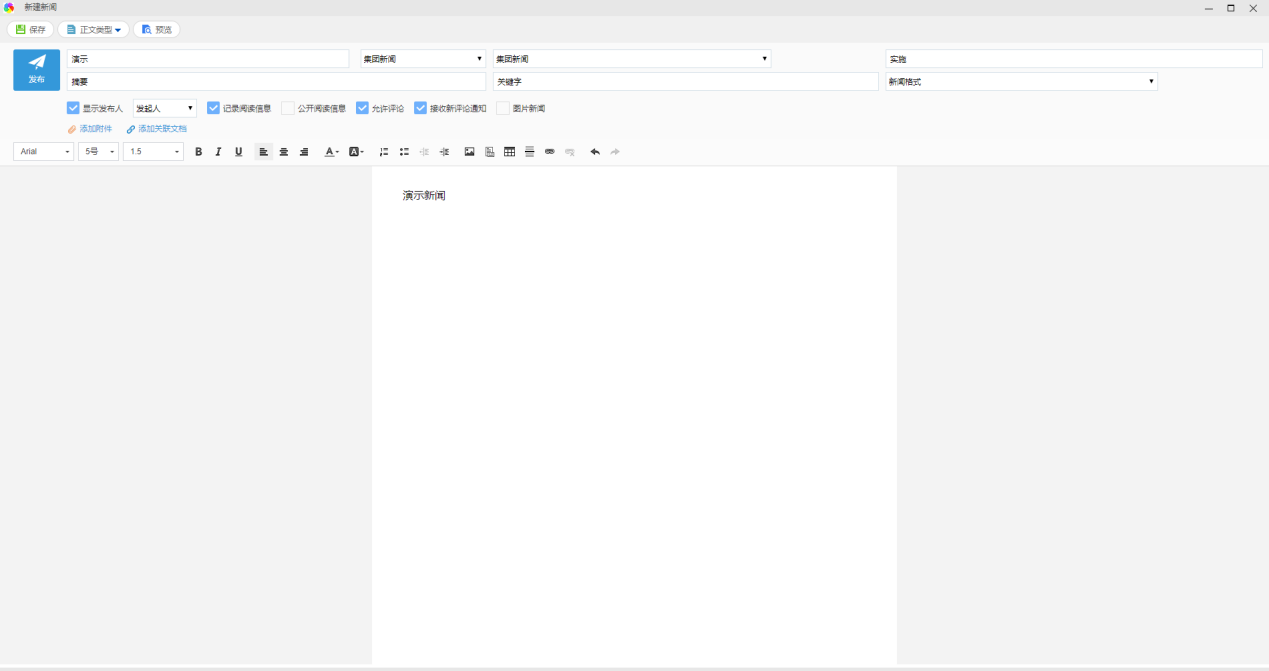The width and height of the screenshot is (1269, 671).
Task: Click the 关键字 keyword input field
Action: coord(685,82)
